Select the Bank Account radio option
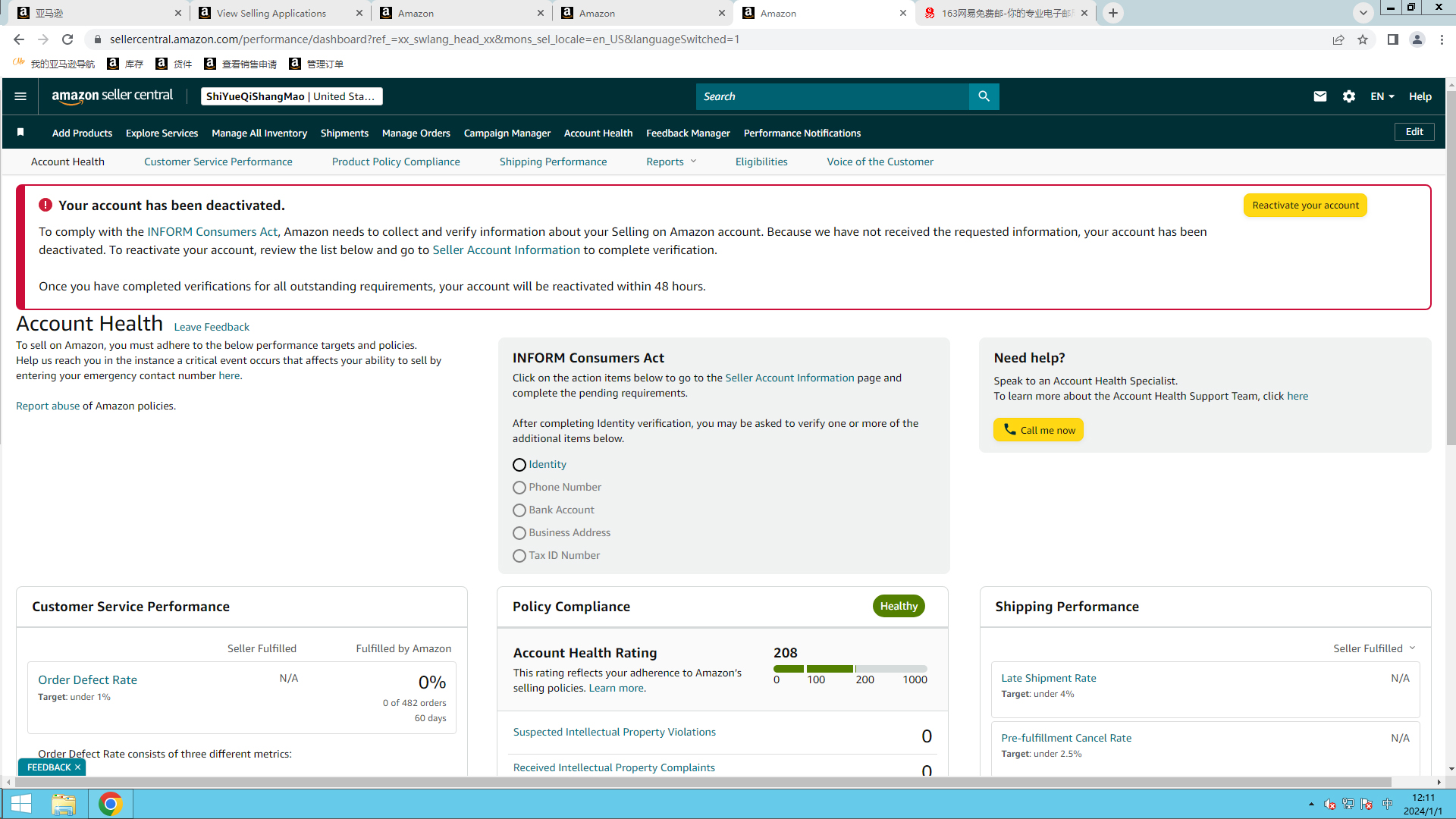The width and height of the screenshot is (1456, 819). (x=519, y=510)
